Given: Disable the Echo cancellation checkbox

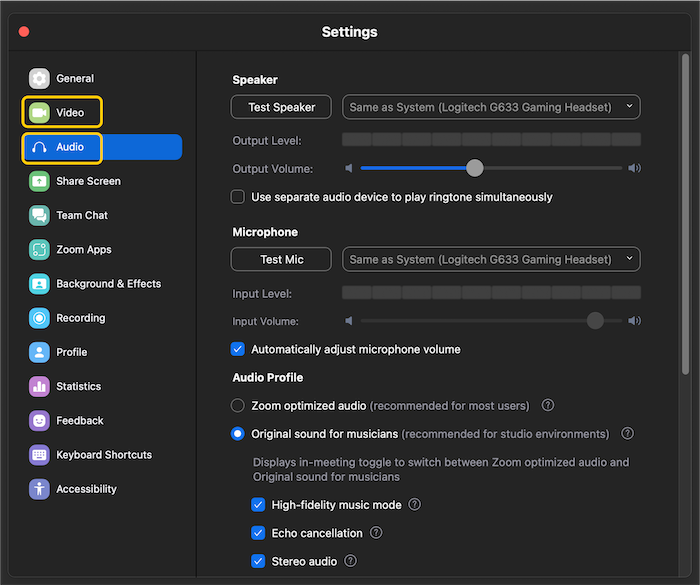Looking at the screenshot, I should pyautogui.click(x=258, y=533).
